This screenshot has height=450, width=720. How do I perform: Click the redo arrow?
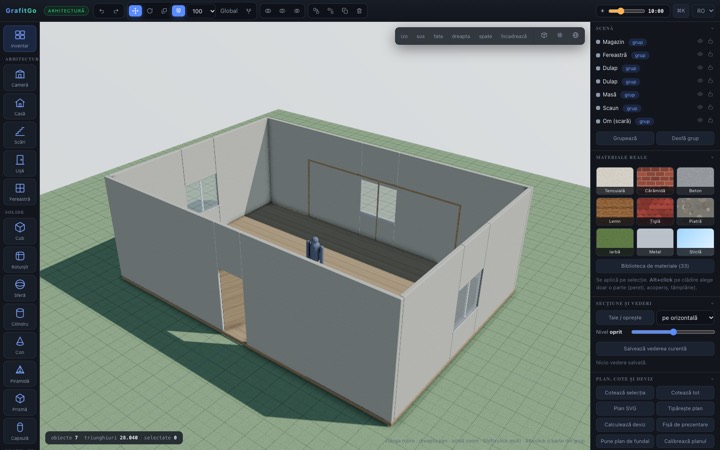pyautogui.click(x=116, y=11)
